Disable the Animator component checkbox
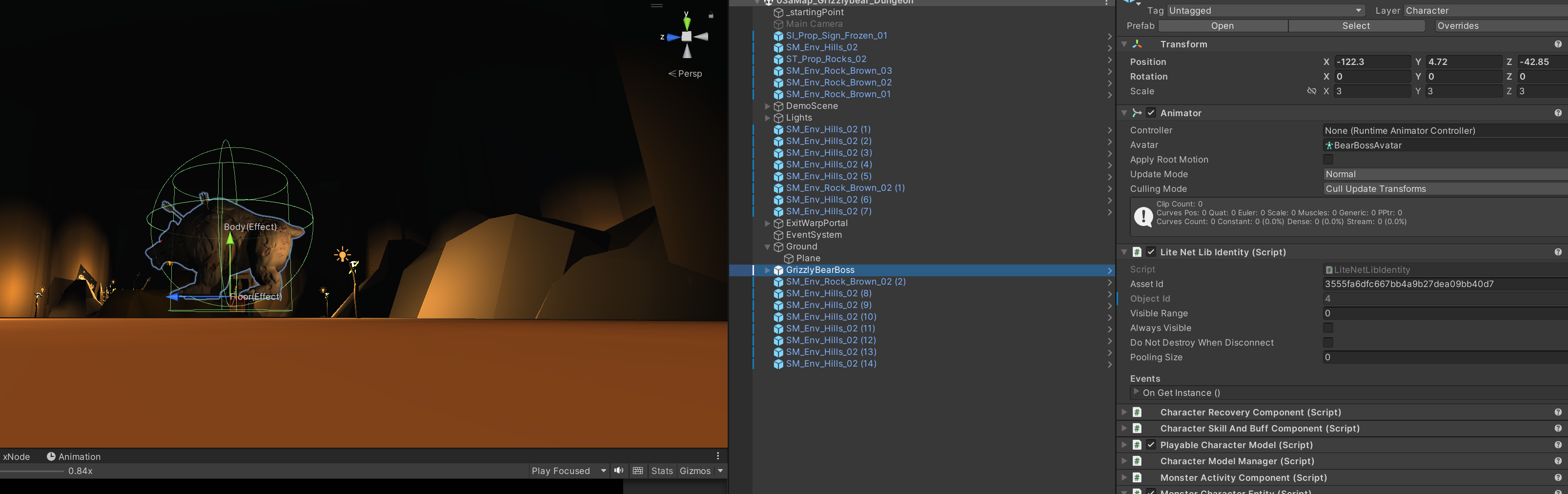The height and width of the screenshot is (494, 1568). click(1151, 113)
